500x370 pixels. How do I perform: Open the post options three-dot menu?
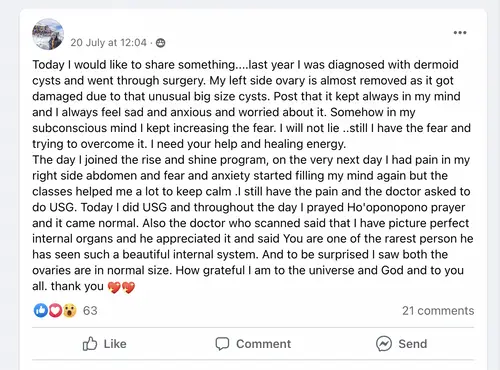point(460,33)
